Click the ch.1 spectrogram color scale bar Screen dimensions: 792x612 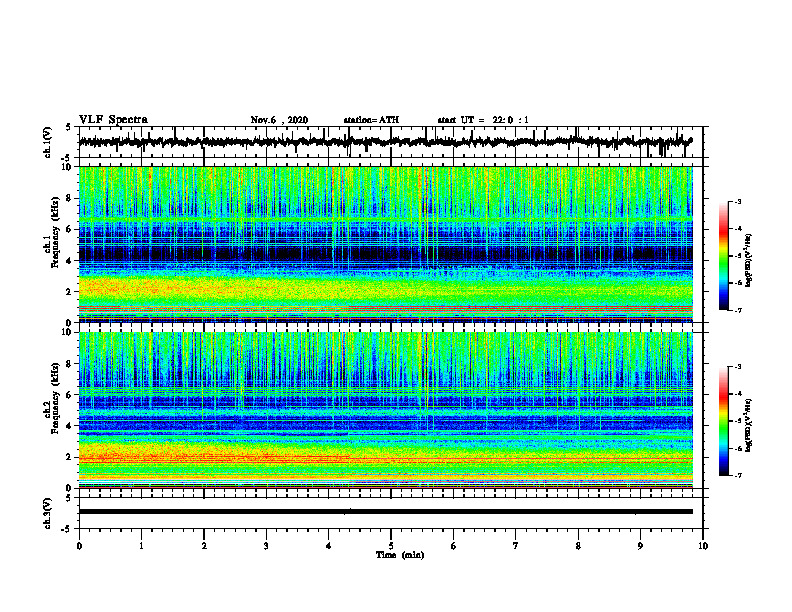724,256
